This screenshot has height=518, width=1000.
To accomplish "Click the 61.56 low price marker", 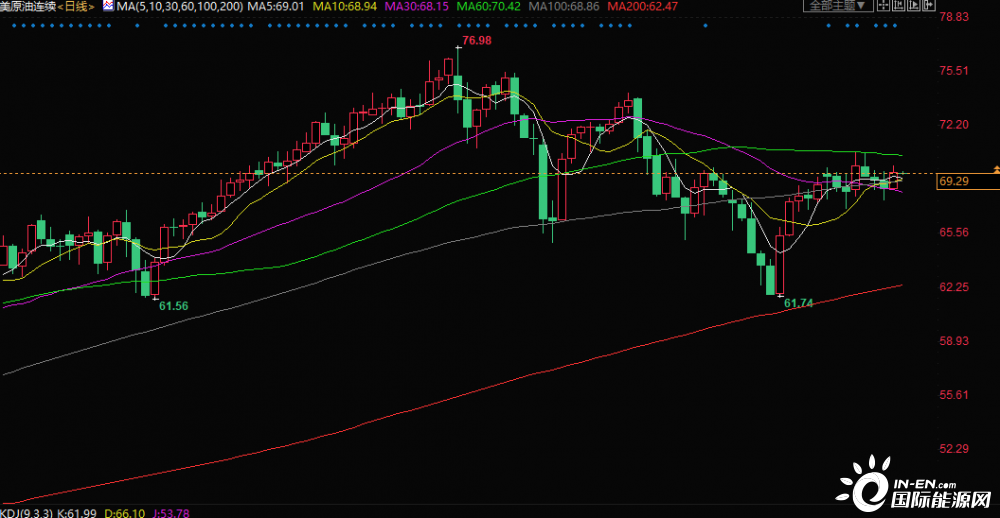I will (x=173, y=306).
